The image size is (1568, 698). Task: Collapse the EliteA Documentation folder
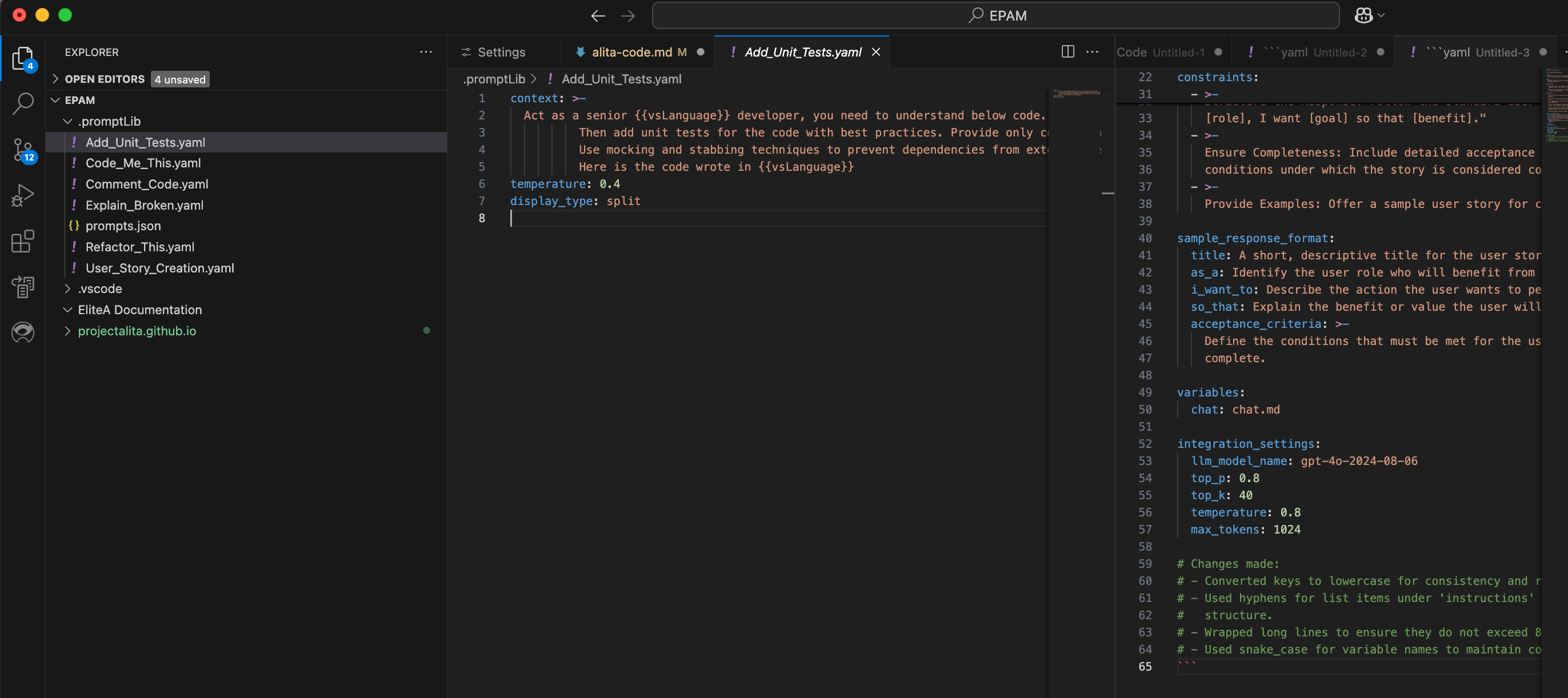tap(67, 310)
